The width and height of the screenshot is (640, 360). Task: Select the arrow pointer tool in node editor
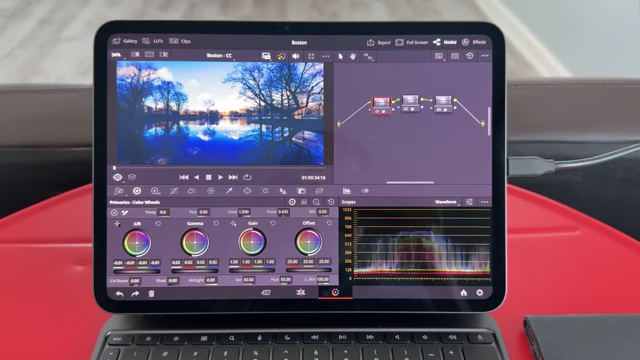[x=340, y=56]
